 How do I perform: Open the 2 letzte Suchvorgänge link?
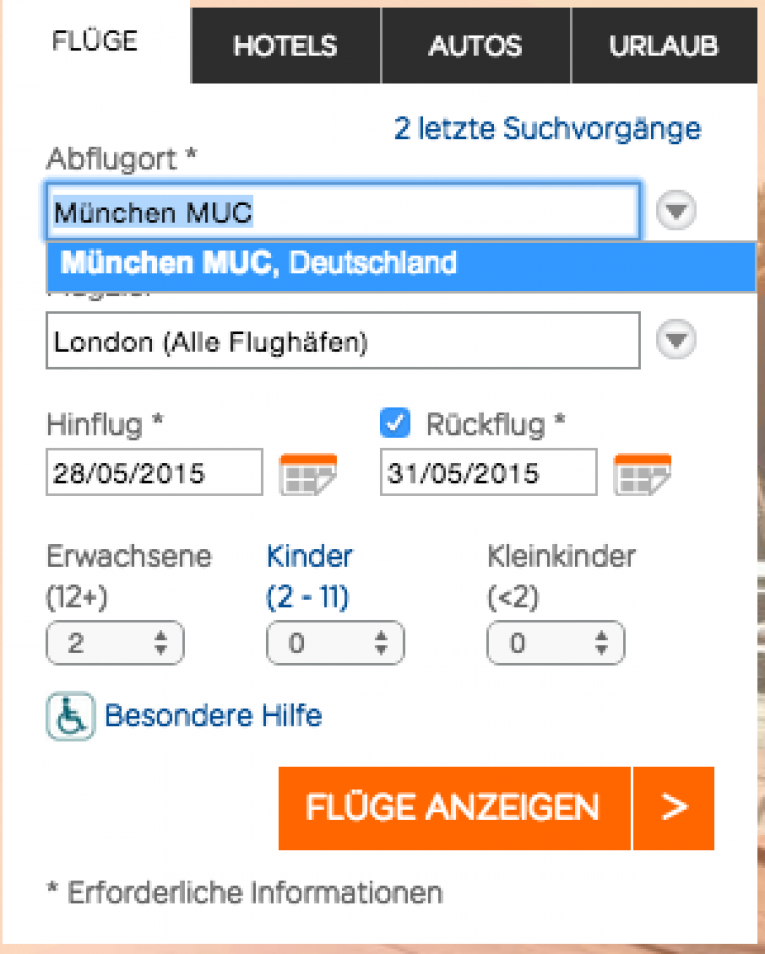pyautogui.click(x=547, y=128)
